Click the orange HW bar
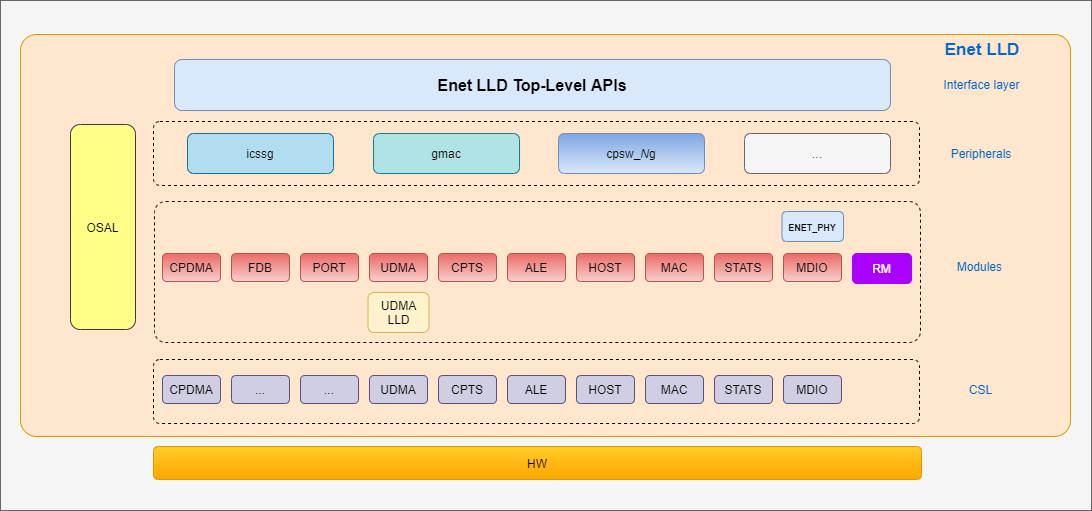This screenshot has width=1092, height=511. (537, 463)
